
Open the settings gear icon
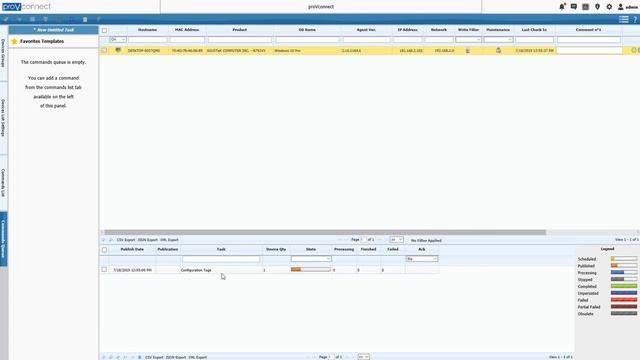[609, 7]
